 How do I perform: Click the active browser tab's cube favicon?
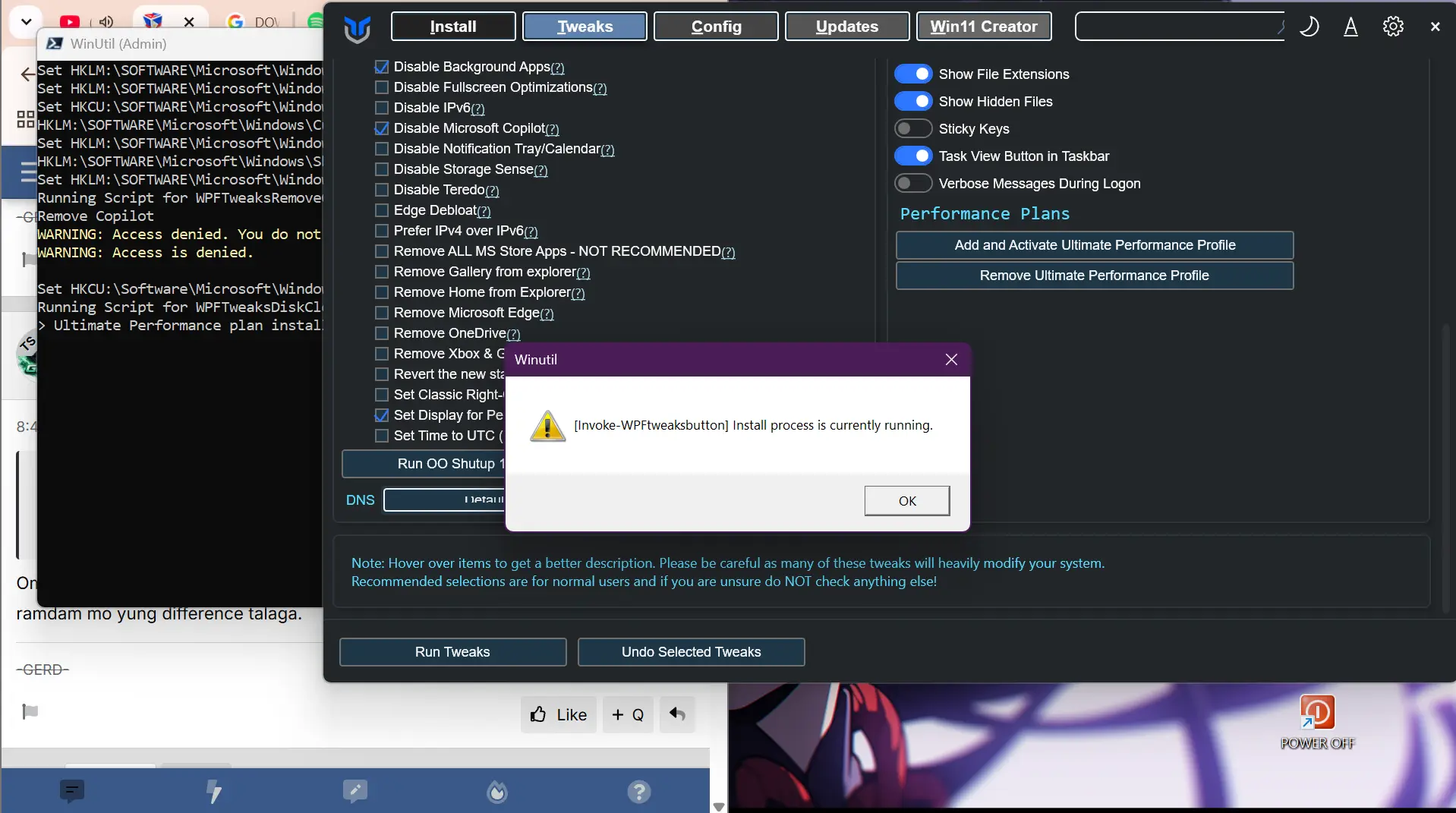tap(153, 21)
